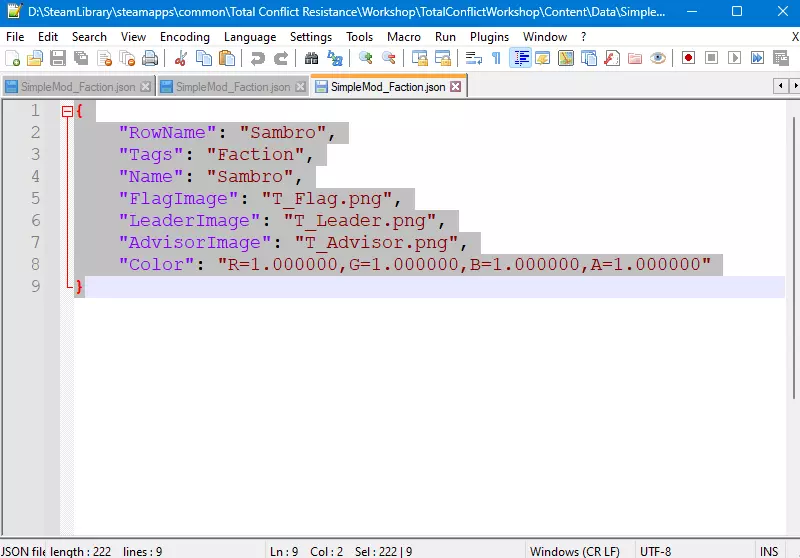Click the Windows (CR LF) status bar field
800x558 pixels.
tap(574, 551)
